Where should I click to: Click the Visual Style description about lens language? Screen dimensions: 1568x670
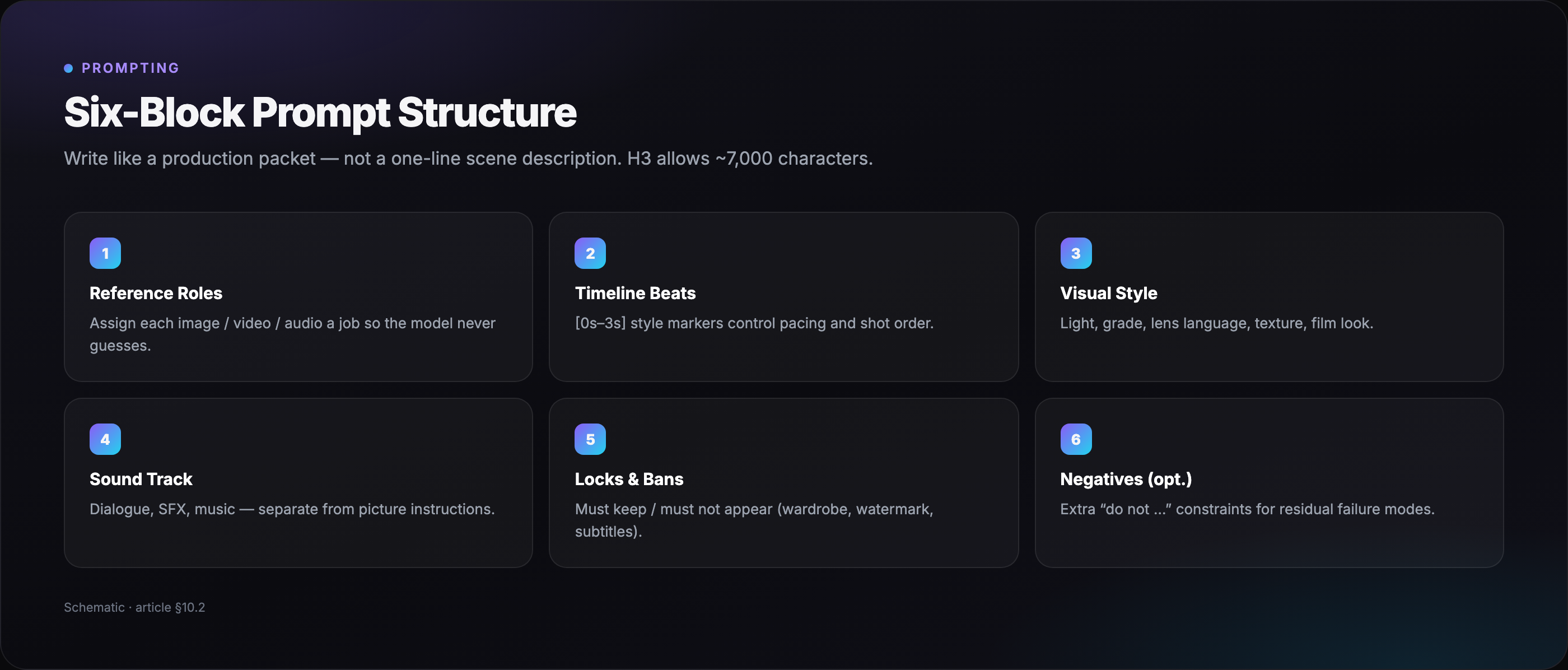click(x=1217, y=323)
